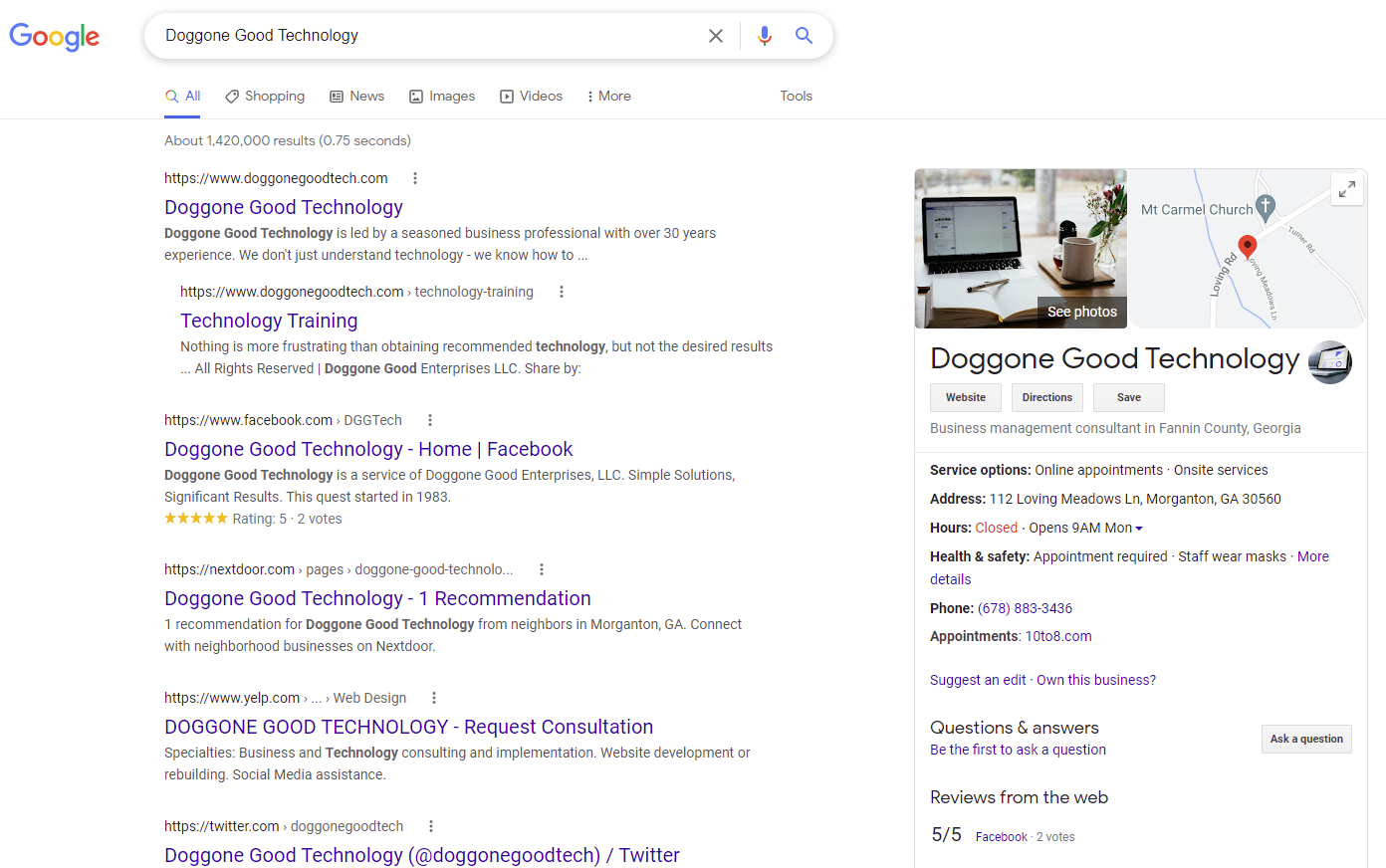Open the Doggone Good Technology result title

pos(284,207)
